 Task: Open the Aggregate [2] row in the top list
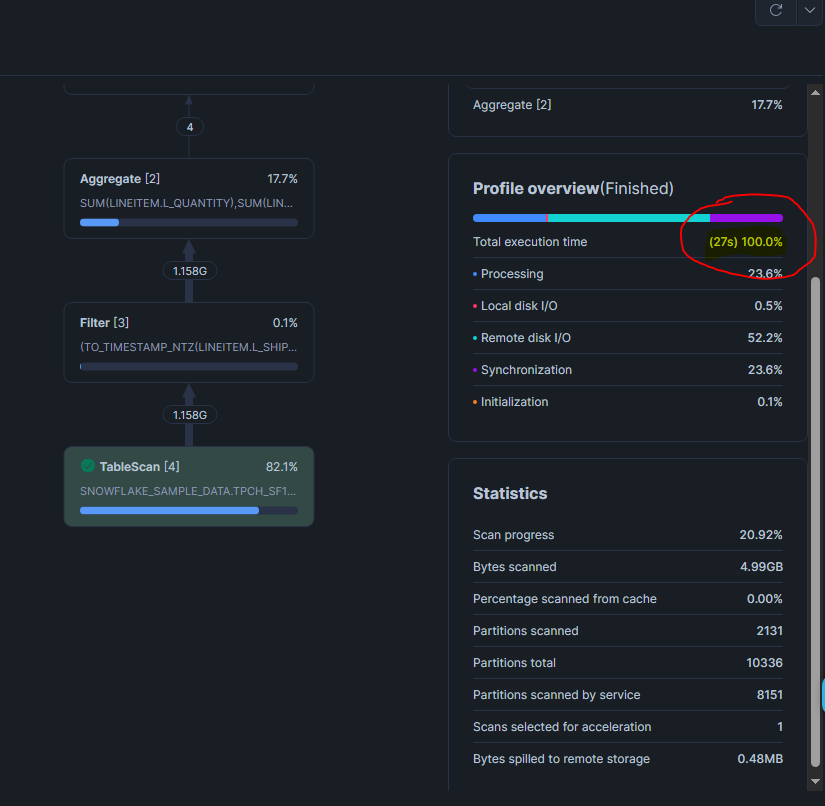point(512,104)
